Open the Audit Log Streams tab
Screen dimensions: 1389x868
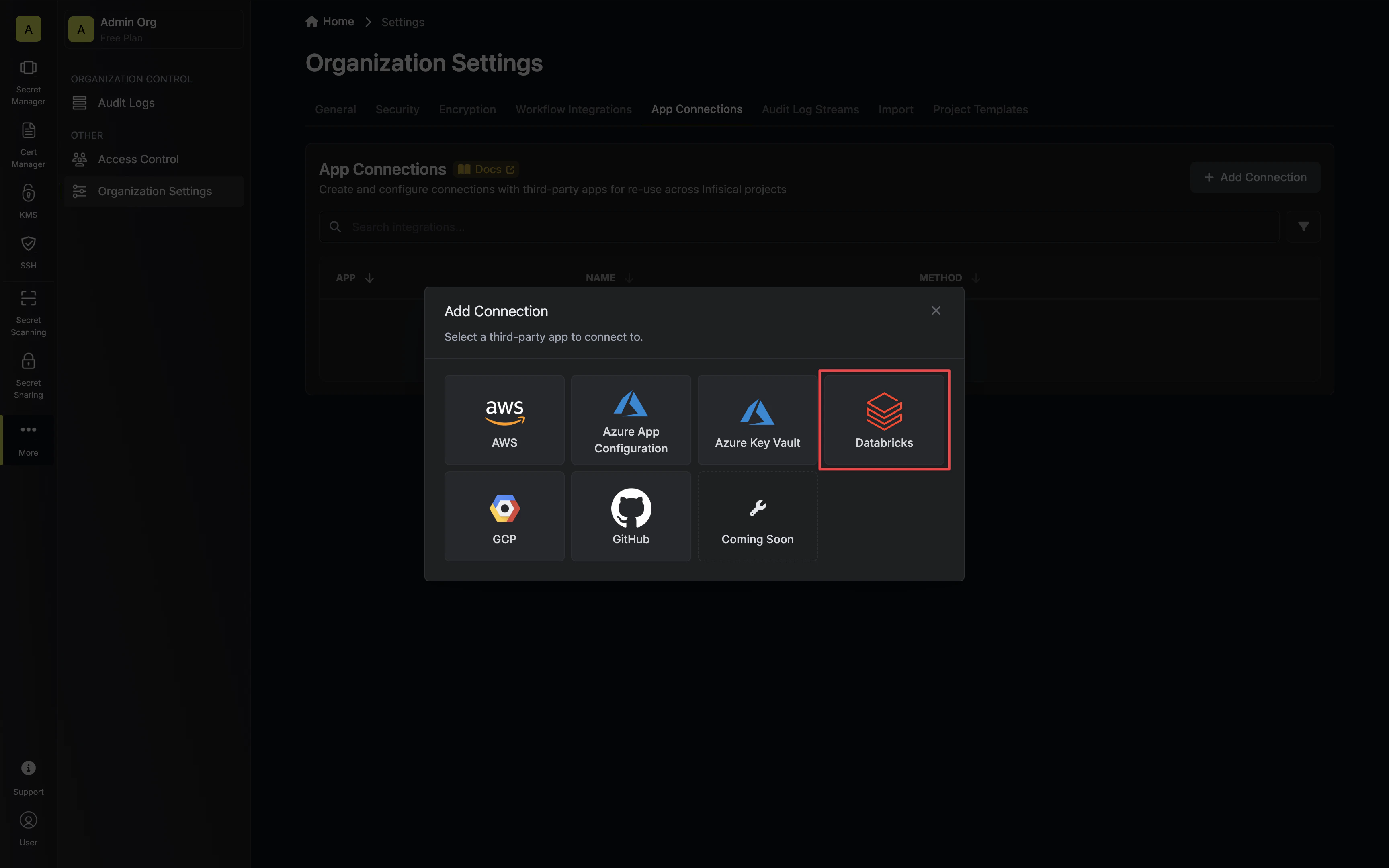pos(810,109)
